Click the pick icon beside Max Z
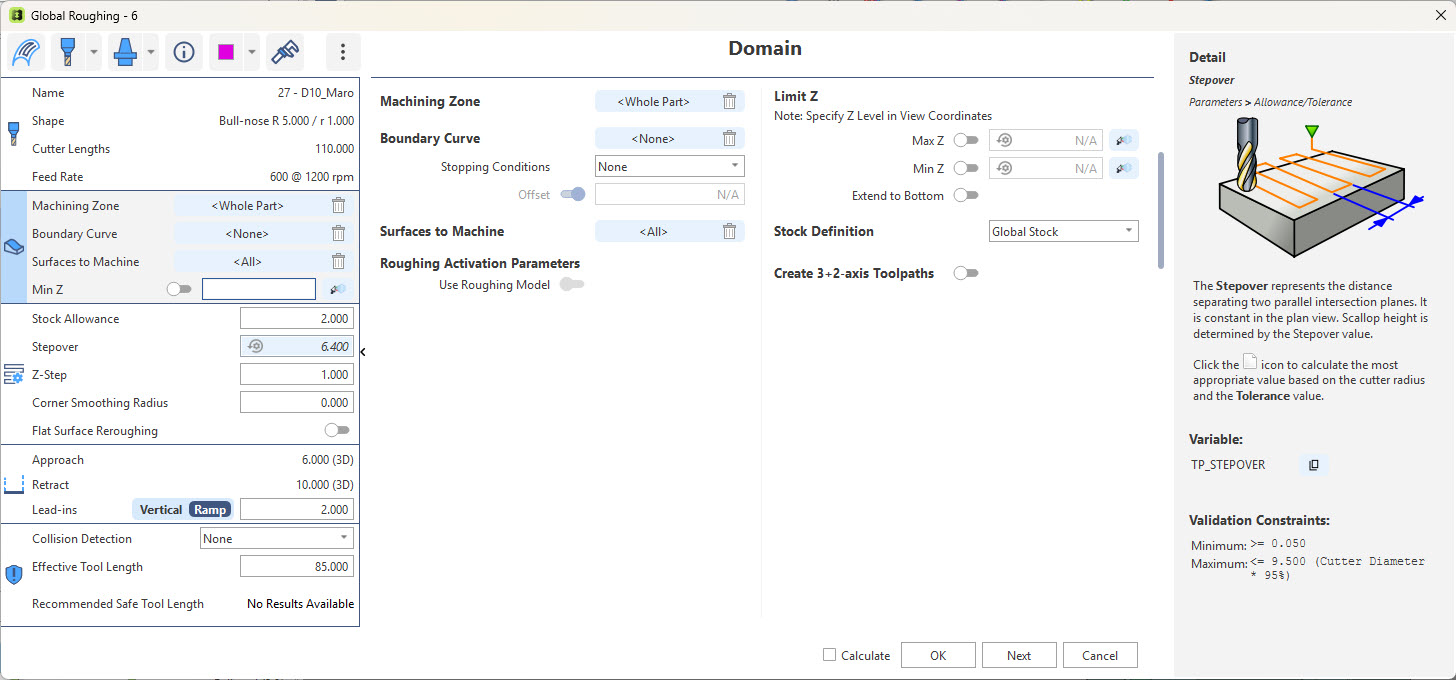 [x=1125, y=141]
